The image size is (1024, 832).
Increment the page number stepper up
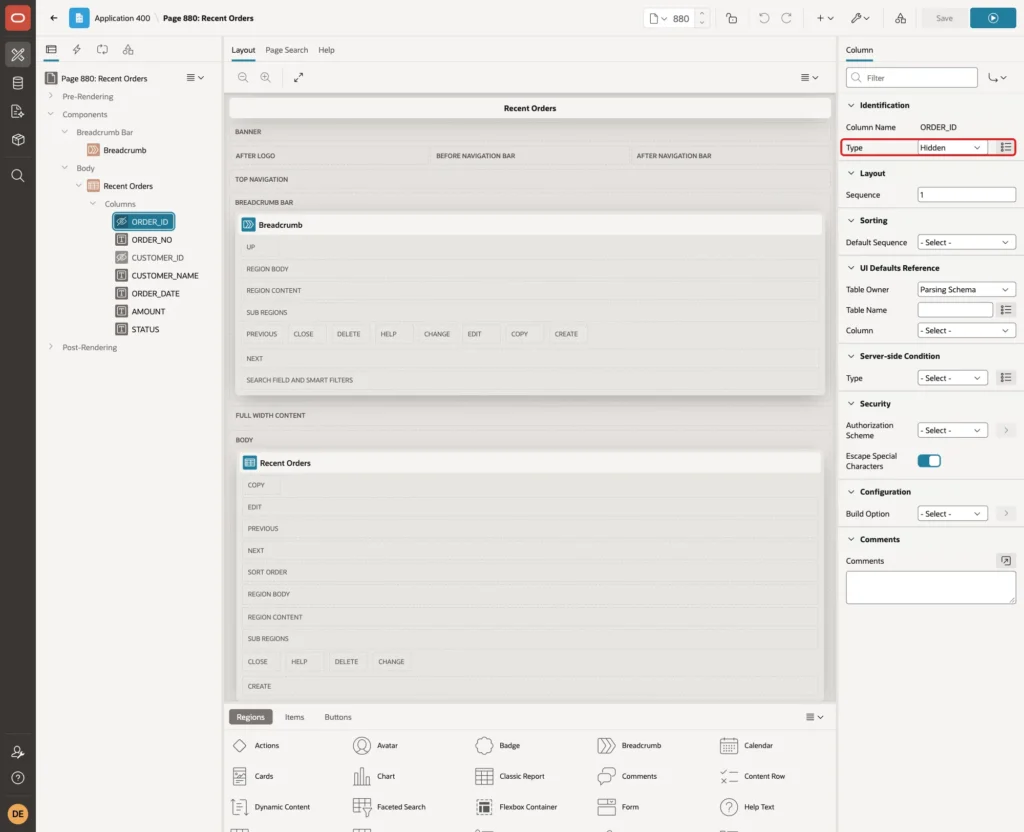(702, 14)
